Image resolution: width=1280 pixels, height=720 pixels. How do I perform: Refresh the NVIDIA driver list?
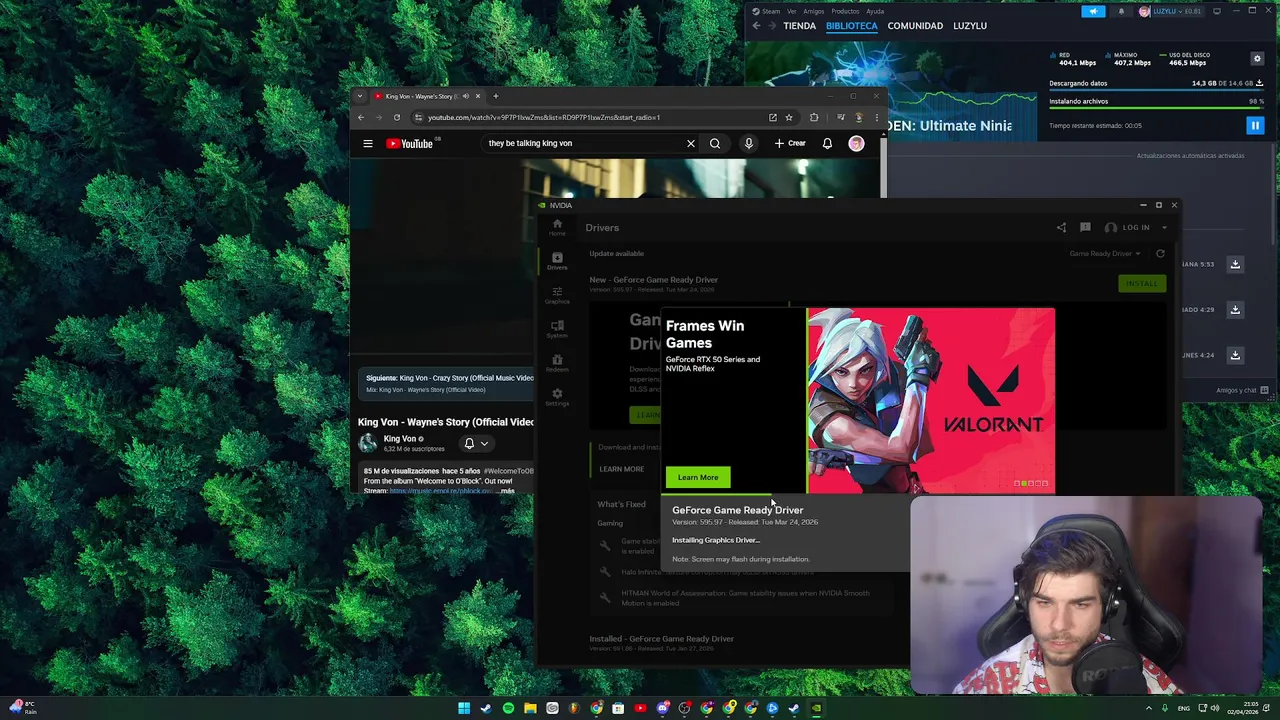(1160, 254)
